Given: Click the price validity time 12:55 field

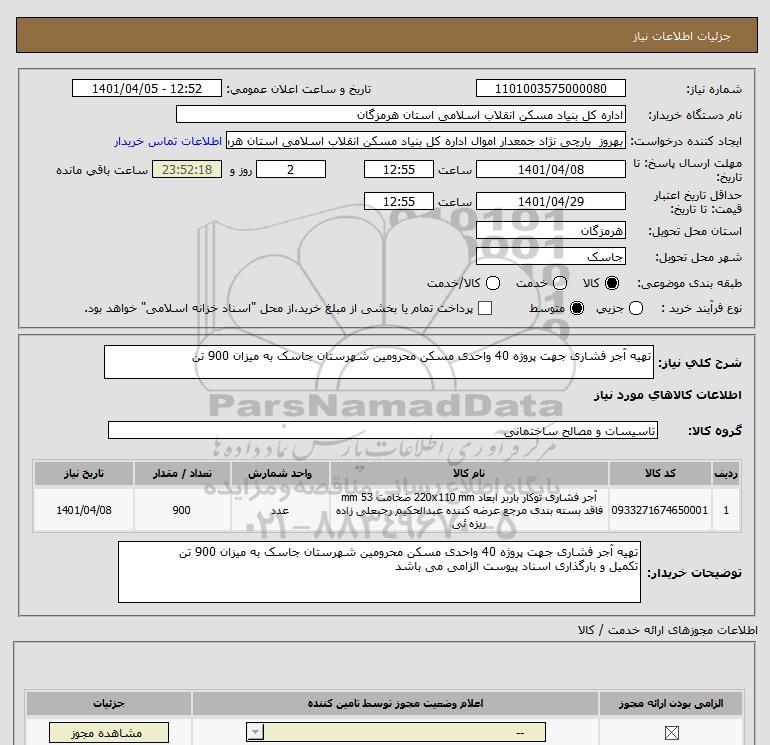Looking at the screenshot, I should (x=399, y=201).
